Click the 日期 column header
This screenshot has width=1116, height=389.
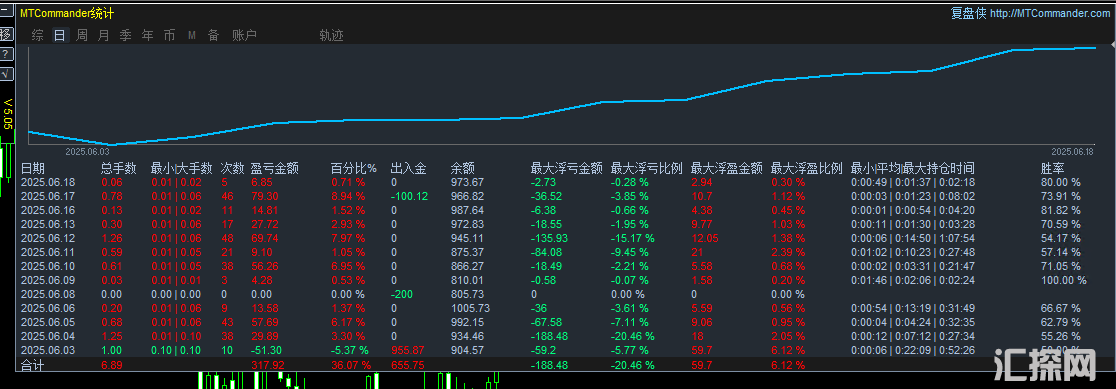pos(33,169)
